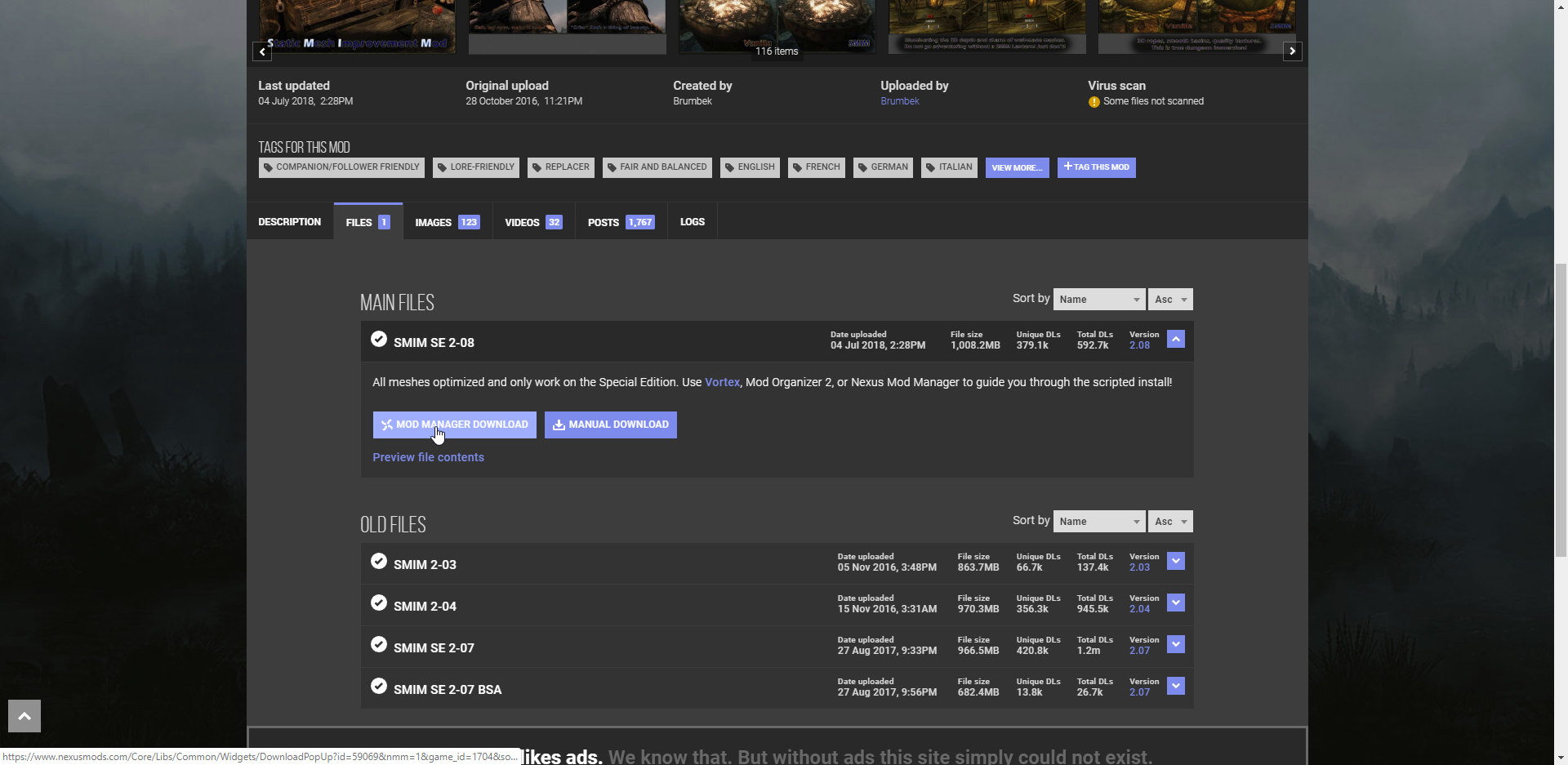This screenshot has width=1568, height=765.
Task: Open the Asc sort order dropdown for Old Files
Action: point(1169,521)
